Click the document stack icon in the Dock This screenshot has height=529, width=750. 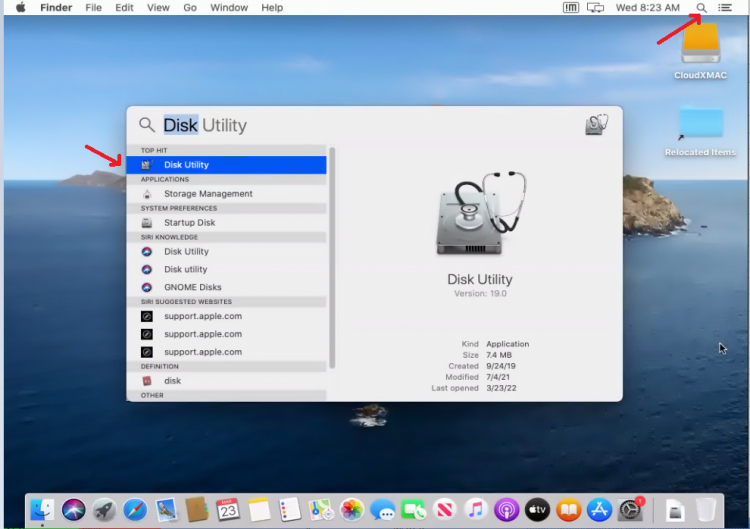pos(674,510)
